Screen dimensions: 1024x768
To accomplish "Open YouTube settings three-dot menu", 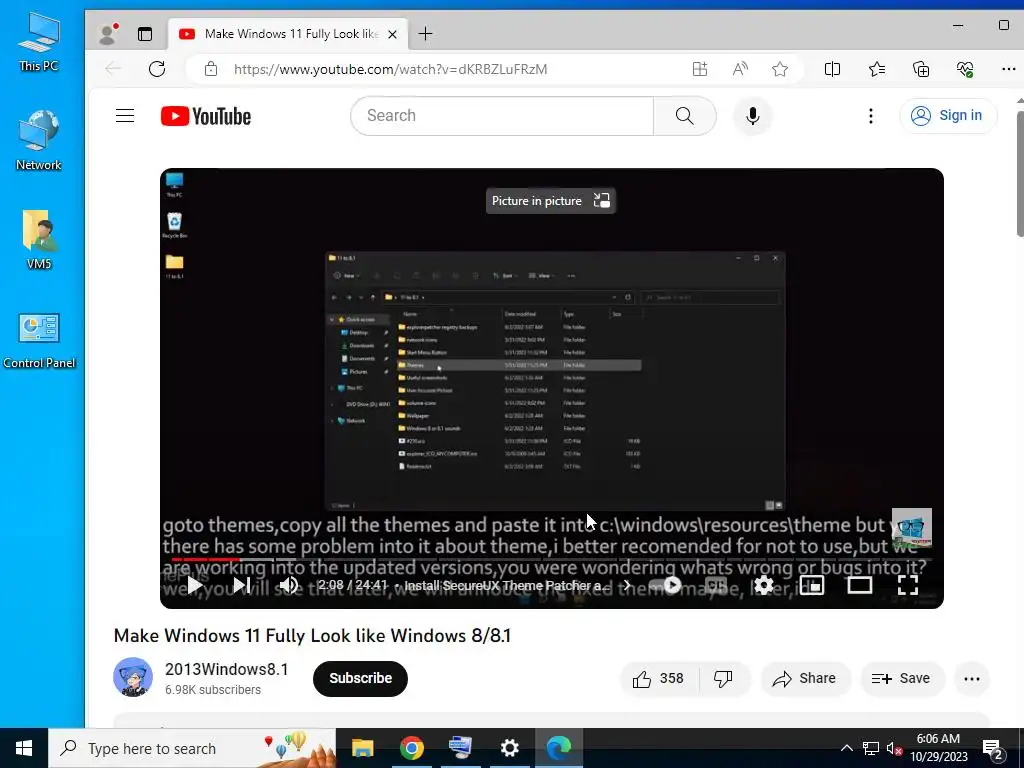I will click(x=871, y=116).
